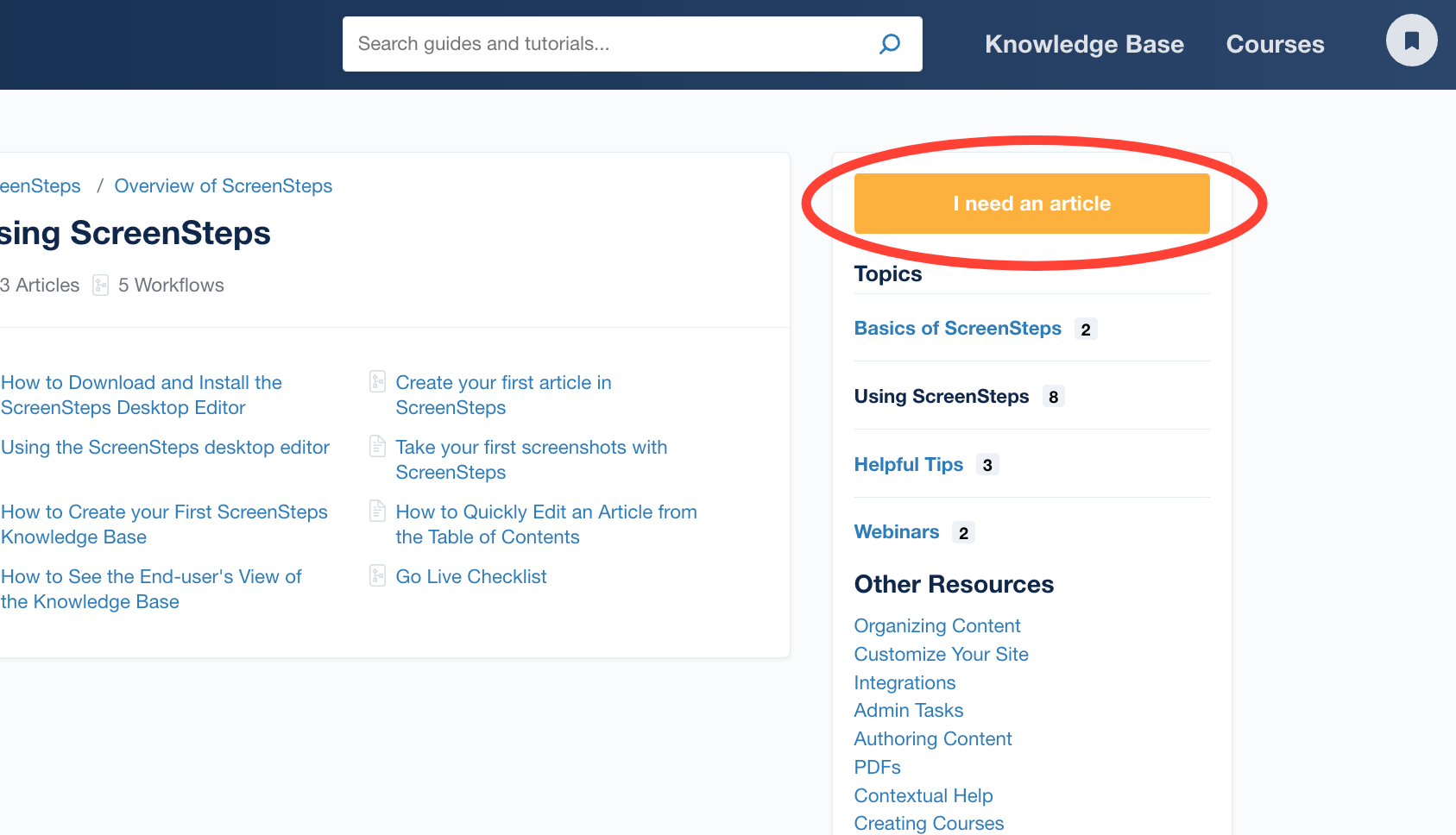Click the workflow icon next to 5 Workflows
Image resolution: width=1456 pixels, height=835 pixels.
pos(101,285)
